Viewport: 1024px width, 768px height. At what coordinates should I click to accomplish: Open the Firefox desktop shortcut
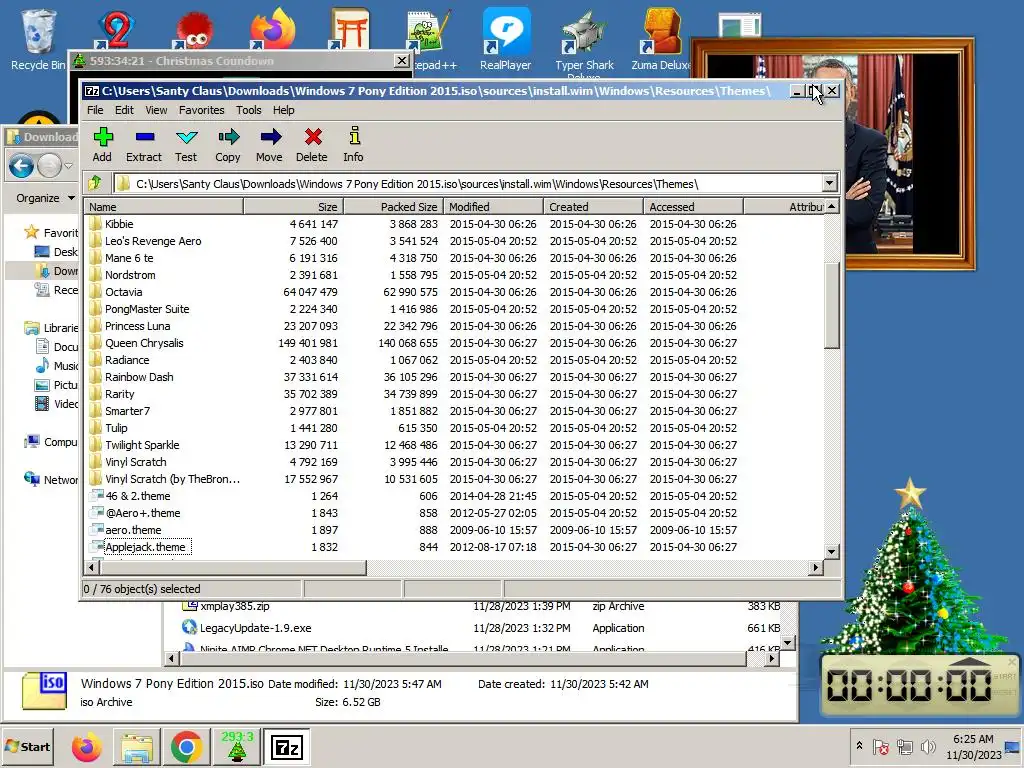click(x=272, y=29)
